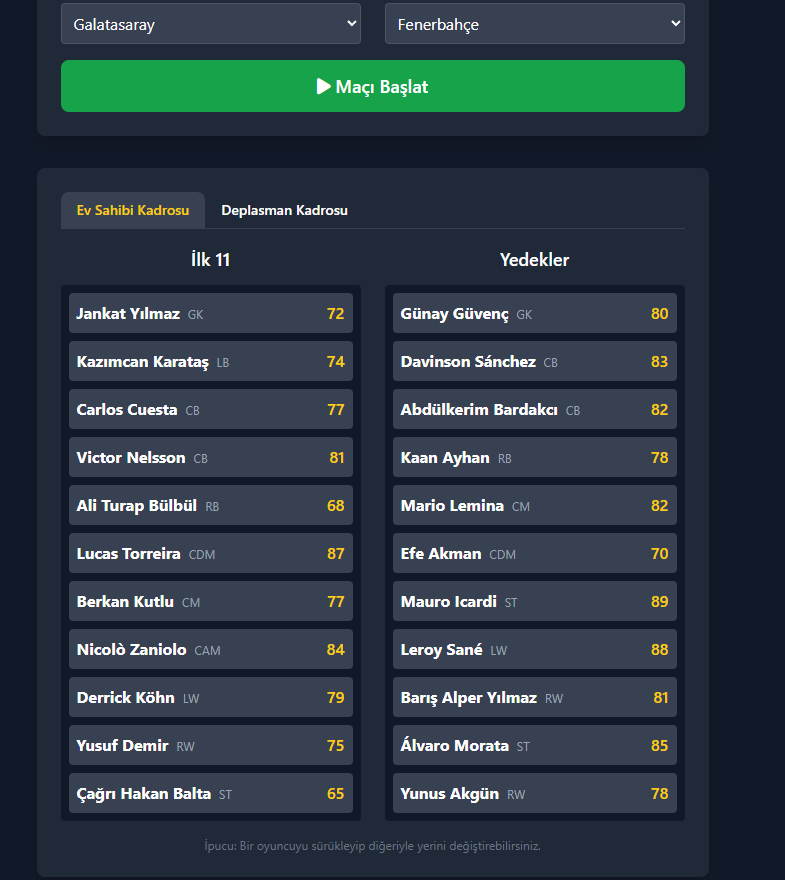This screenshot has width=785, height=880.
Task: Click the play icon on Maçı Başlat
Action: click(x=324, y=86)
